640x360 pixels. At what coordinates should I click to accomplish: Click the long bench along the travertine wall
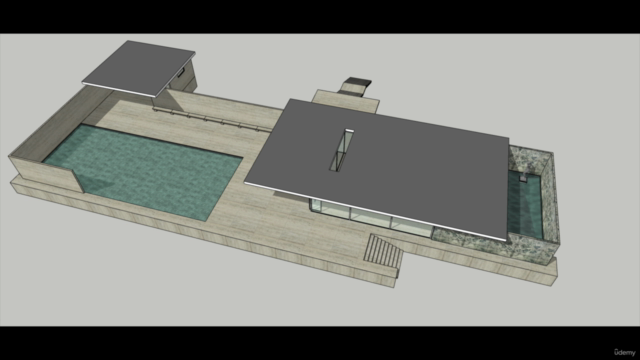pyautogui.click(x=212, y=119)
